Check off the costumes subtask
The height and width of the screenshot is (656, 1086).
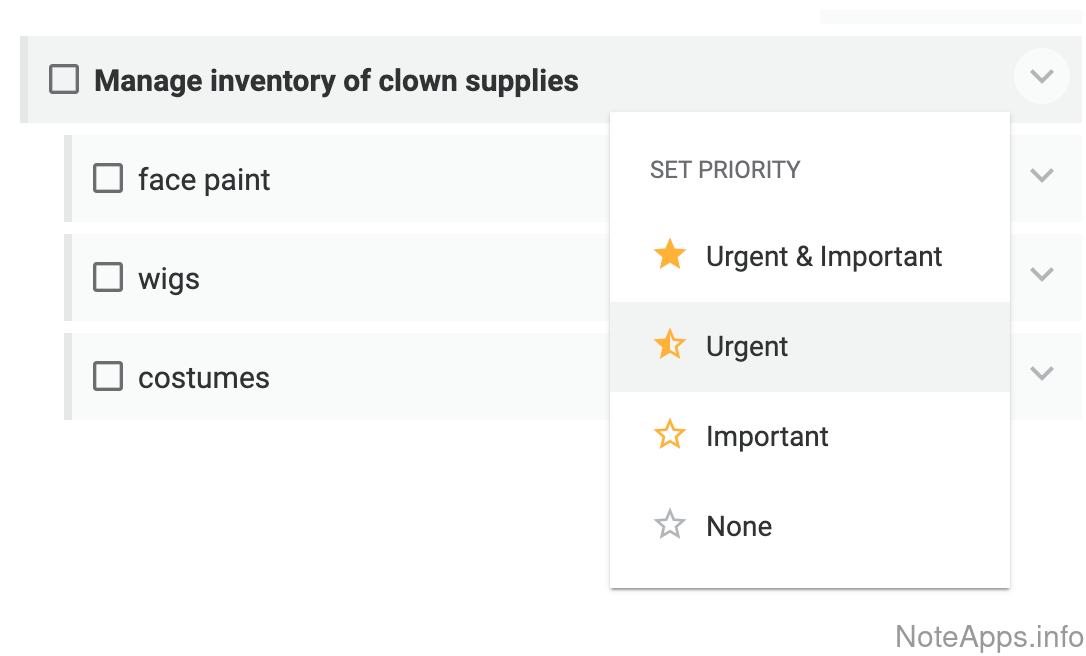108,376
